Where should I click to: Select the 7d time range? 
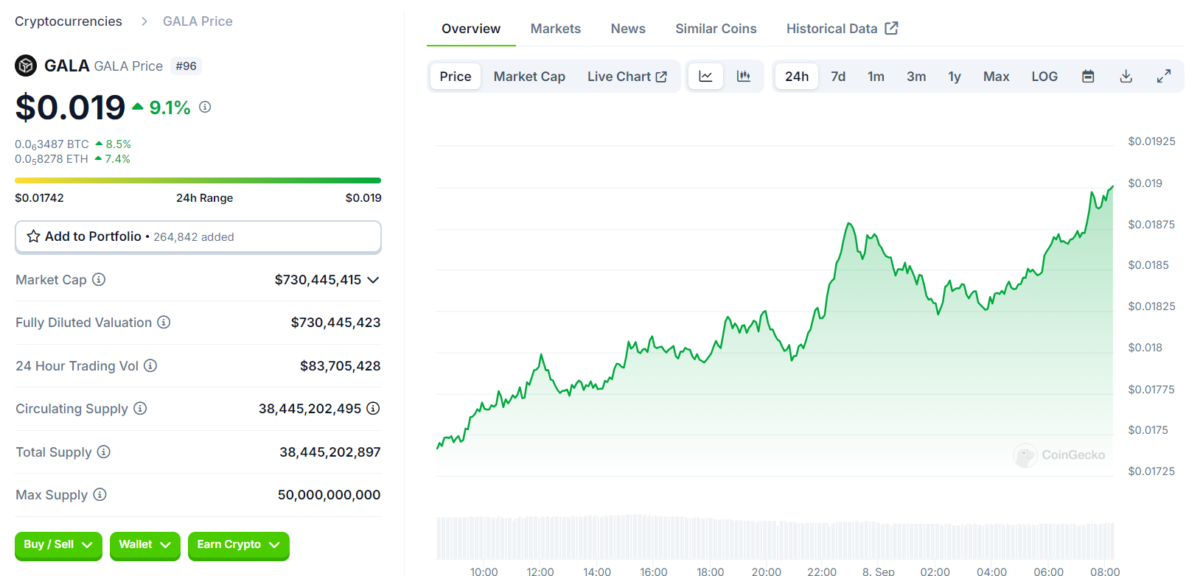pyautogui.click(x=838, y=77)
